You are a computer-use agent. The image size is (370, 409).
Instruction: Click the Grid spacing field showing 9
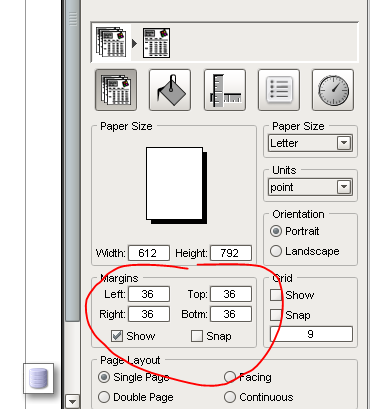pos(311,334)
